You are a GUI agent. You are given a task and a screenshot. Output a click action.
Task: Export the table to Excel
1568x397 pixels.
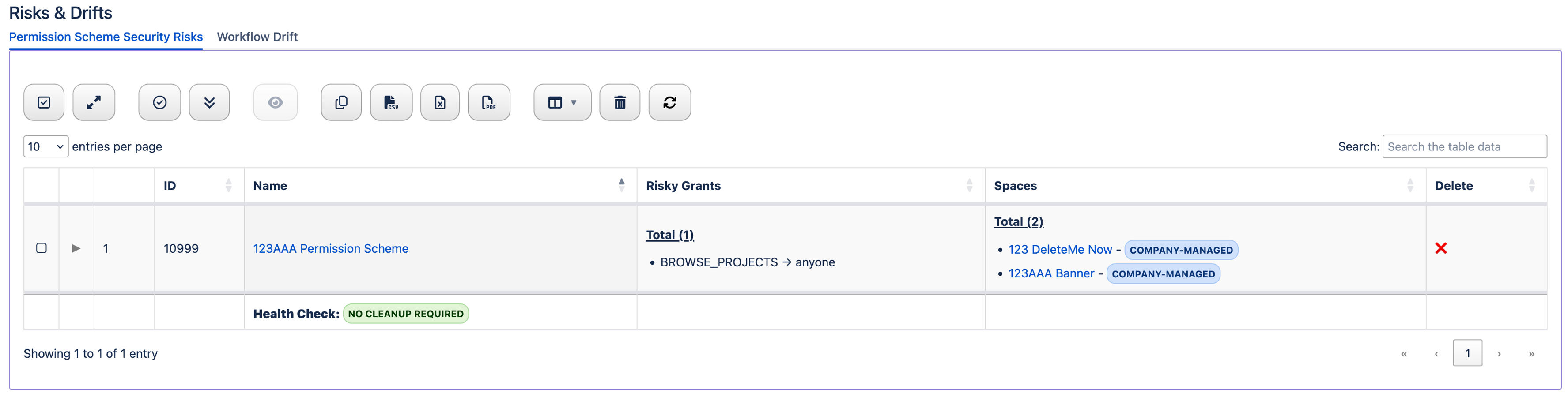point(439,102)
